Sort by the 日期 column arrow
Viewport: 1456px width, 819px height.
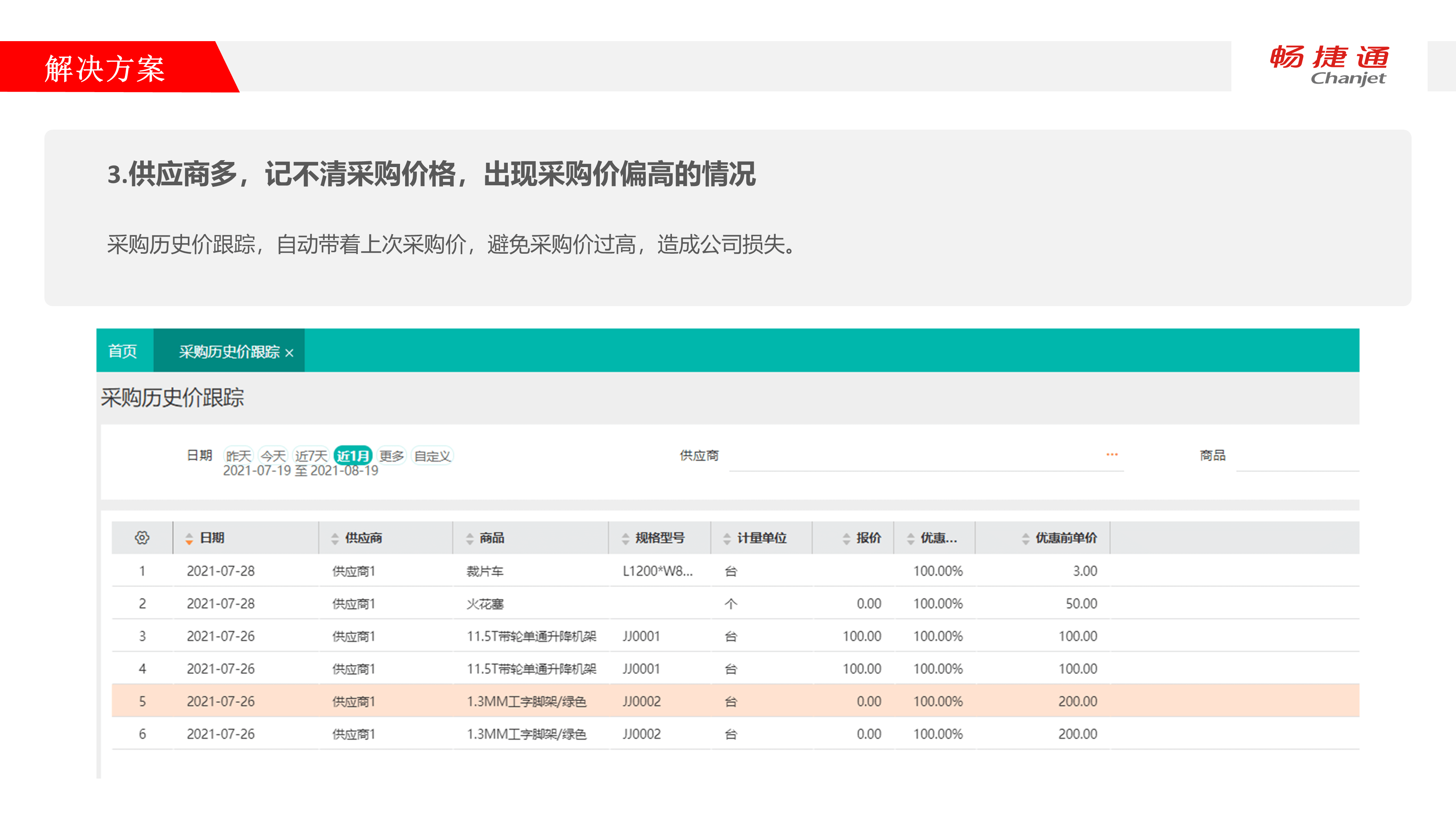point(189,539)
